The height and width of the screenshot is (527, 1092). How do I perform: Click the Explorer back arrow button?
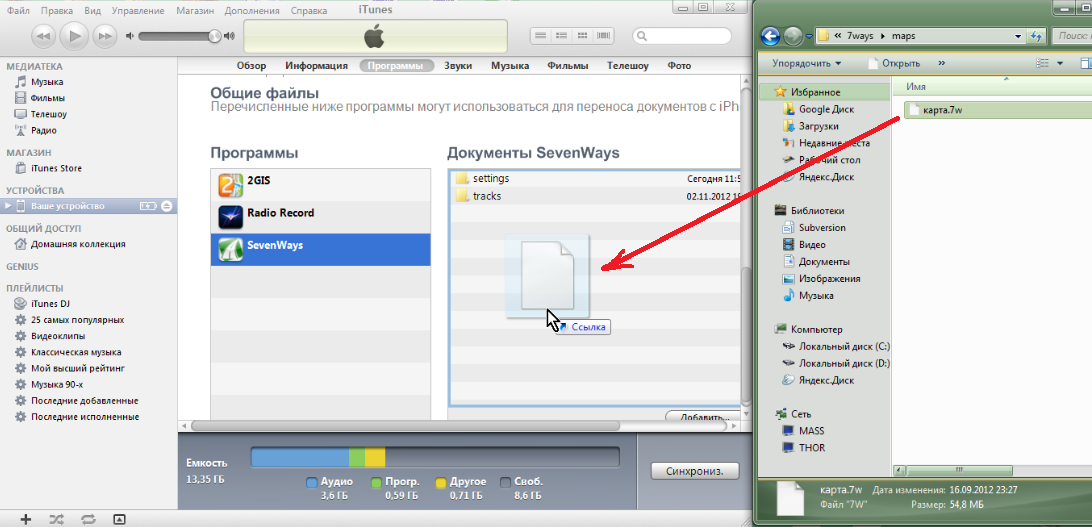770,36
